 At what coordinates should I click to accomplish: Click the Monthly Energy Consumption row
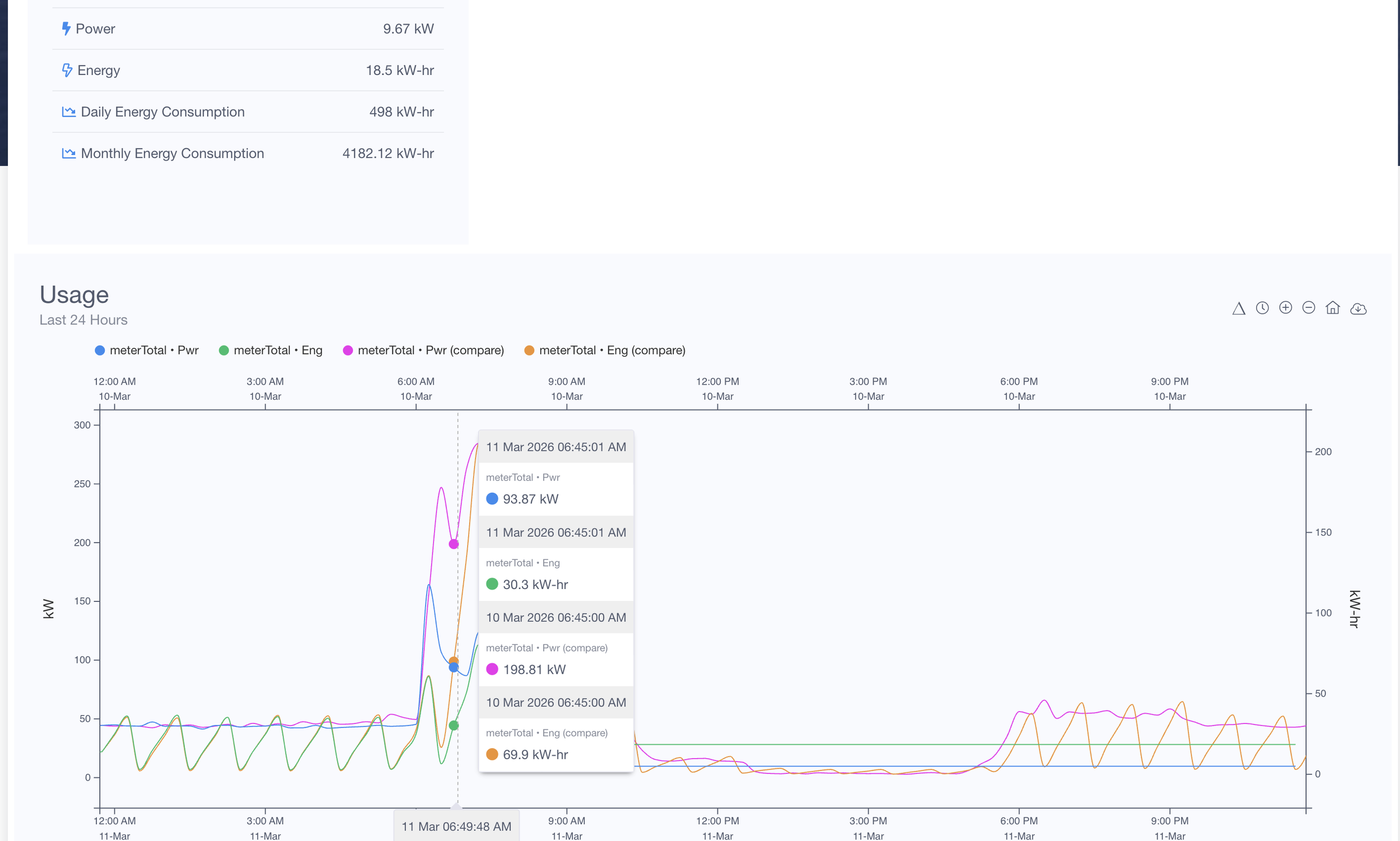248,153
